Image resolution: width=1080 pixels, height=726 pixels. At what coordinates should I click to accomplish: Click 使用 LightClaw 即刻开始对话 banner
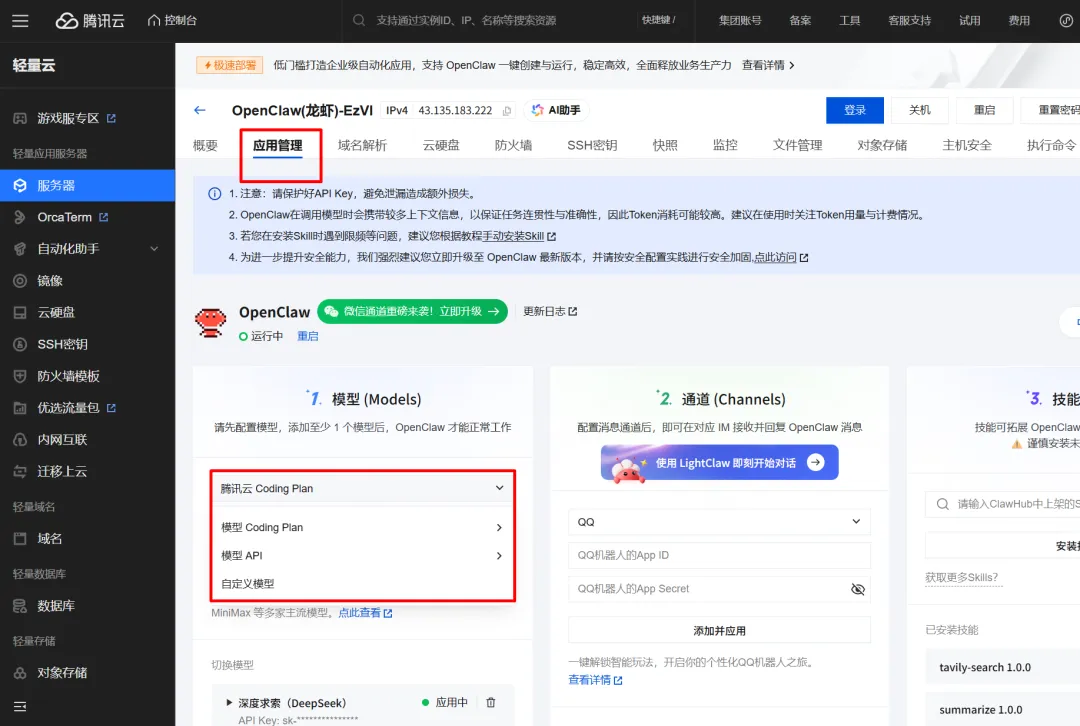click(x=719, y=463)
